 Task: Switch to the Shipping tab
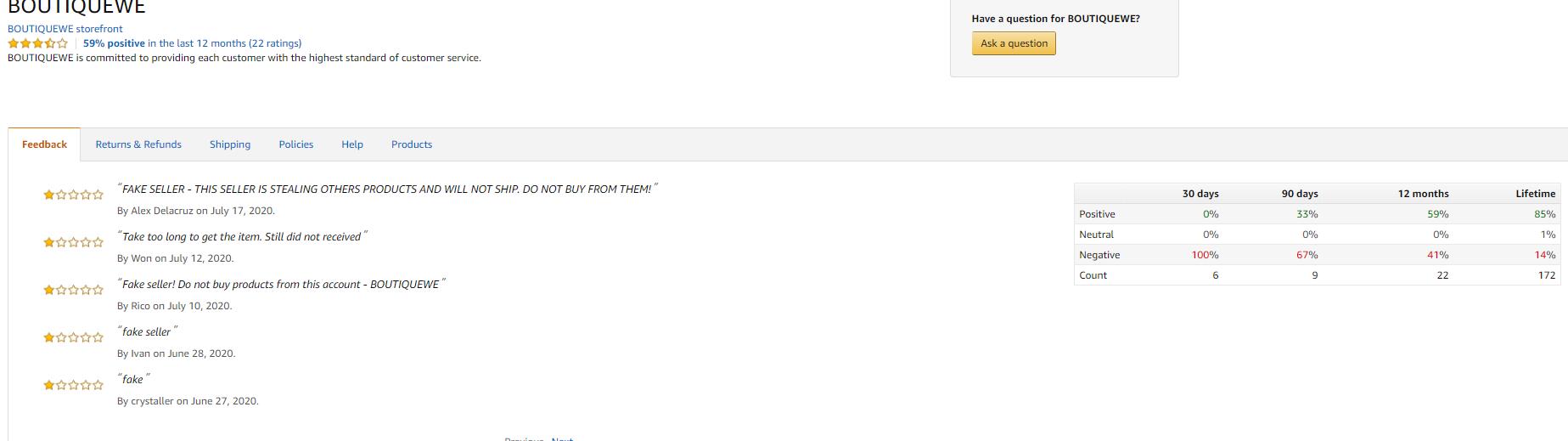tap(230, 144)
